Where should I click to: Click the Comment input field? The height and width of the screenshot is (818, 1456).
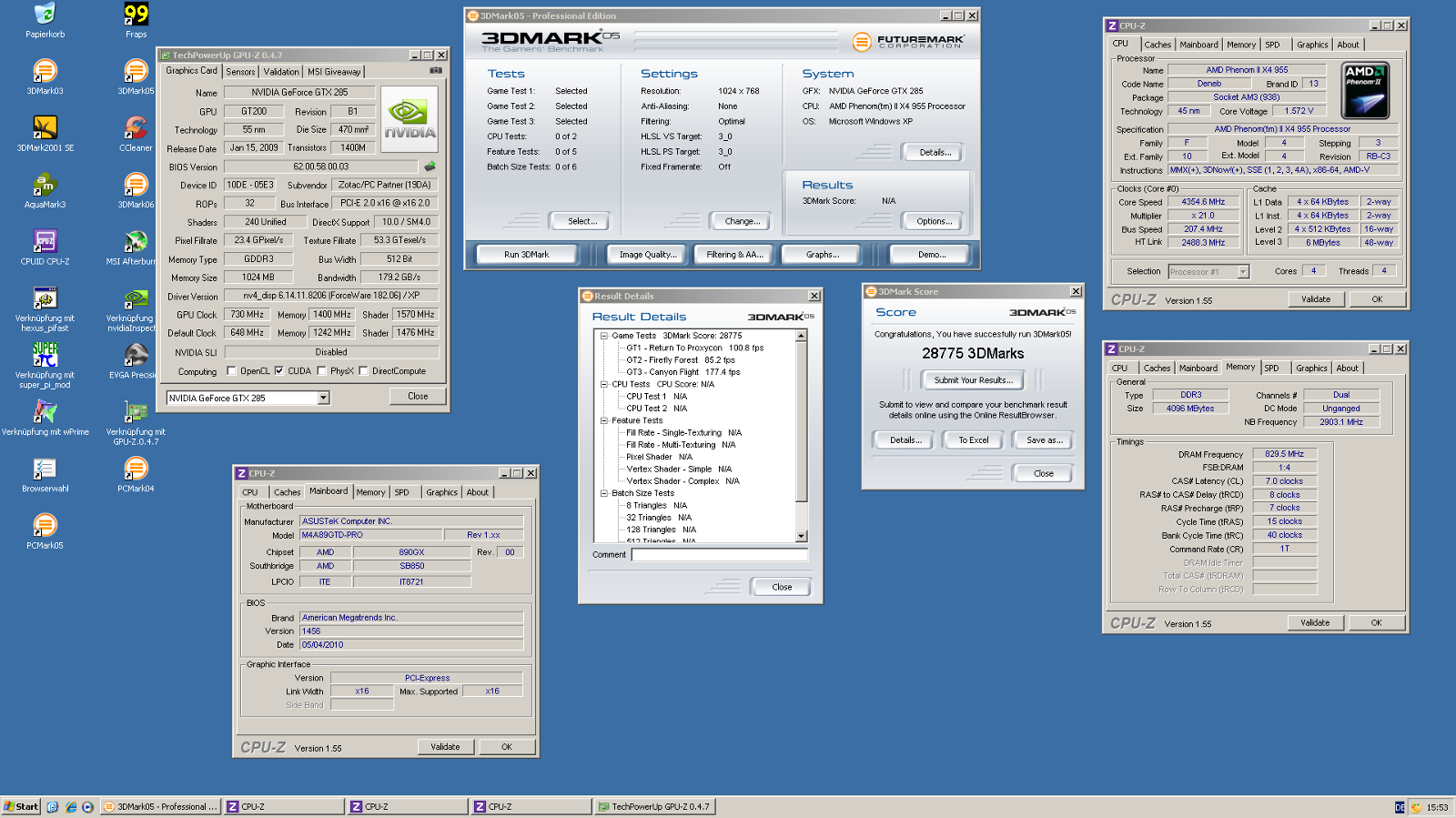pos(720,554)
